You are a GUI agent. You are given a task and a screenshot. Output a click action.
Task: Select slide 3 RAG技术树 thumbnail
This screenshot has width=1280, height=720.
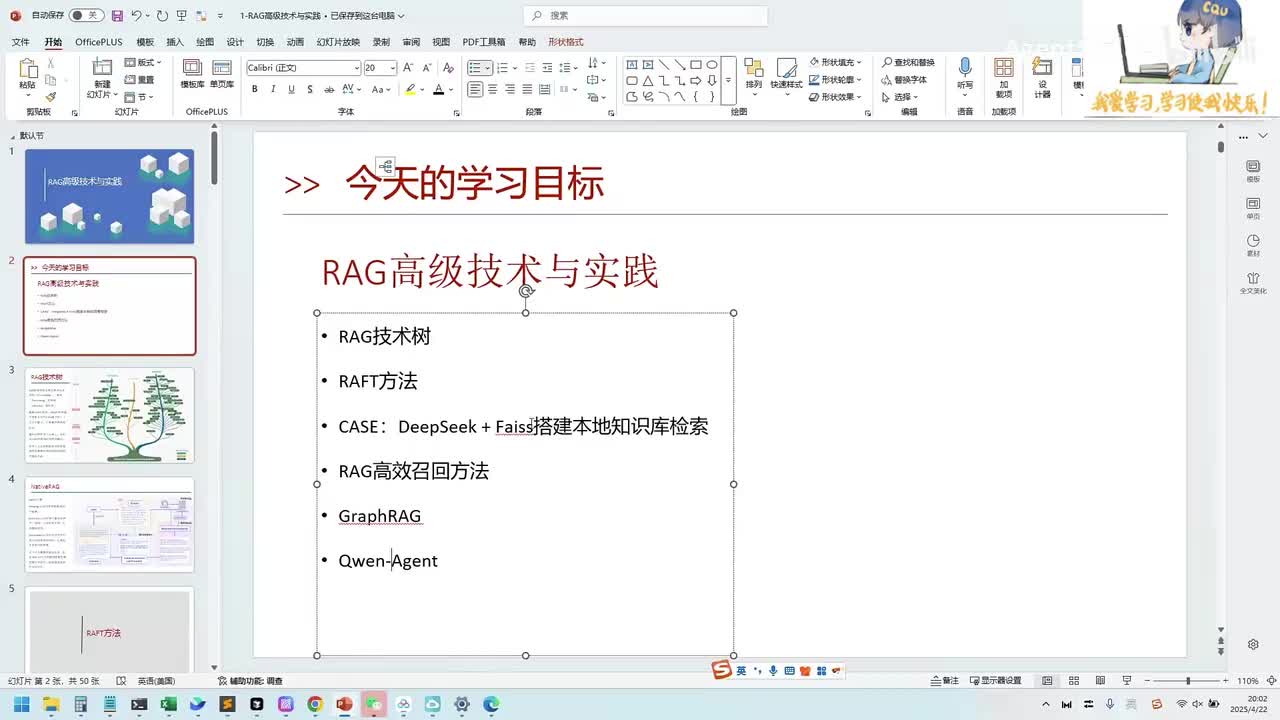(110, 414)
